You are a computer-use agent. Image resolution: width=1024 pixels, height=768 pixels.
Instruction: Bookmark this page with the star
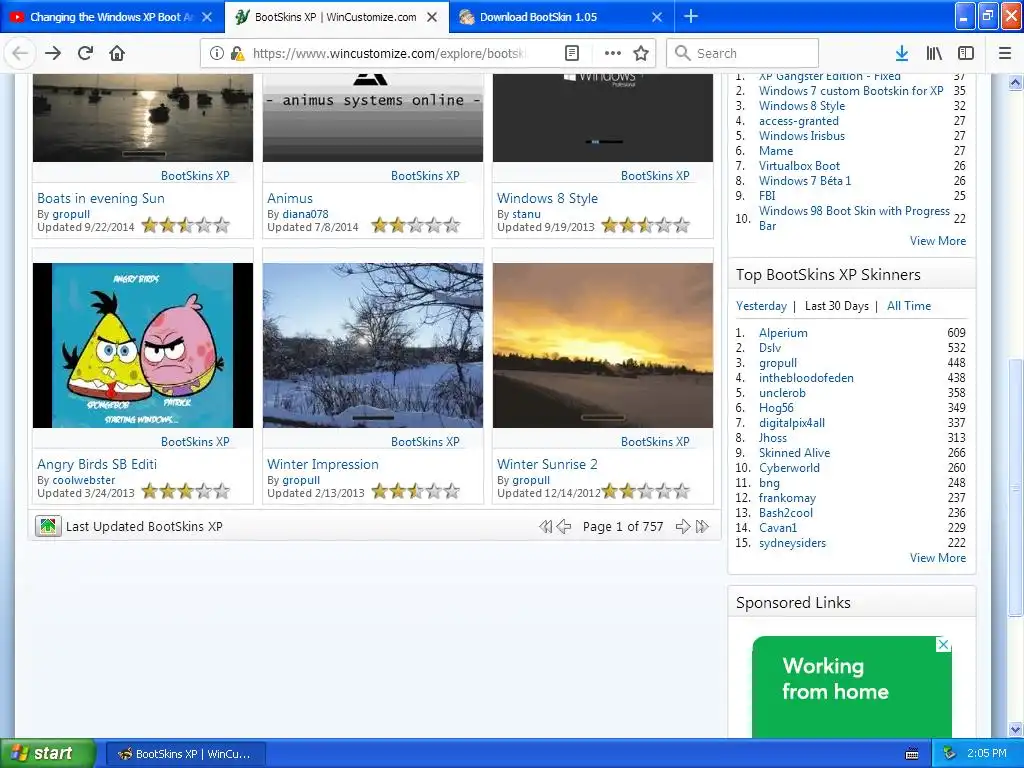click(x=641, y=54)
